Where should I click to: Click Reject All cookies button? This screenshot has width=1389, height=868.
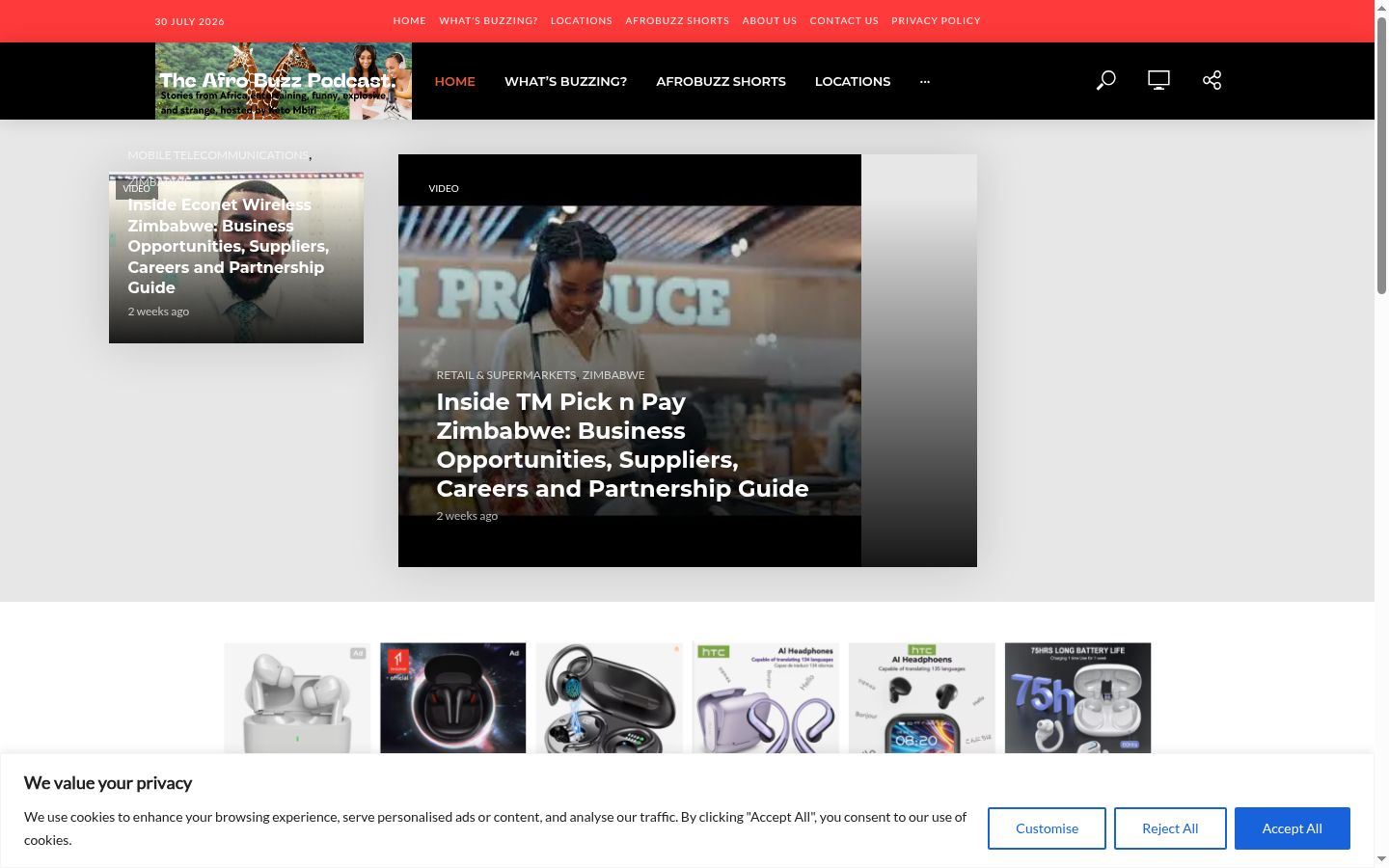pyautogui.click(x=1170, y=828)
